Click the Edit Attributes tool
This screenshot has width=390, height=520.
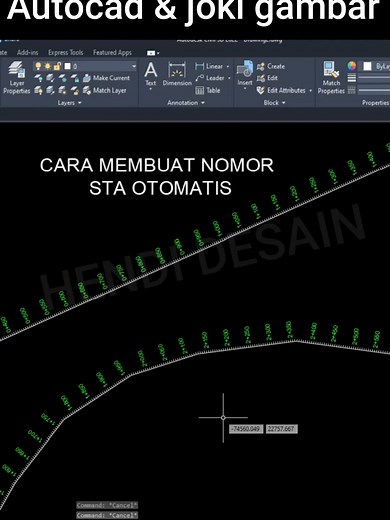pos(281,90)
